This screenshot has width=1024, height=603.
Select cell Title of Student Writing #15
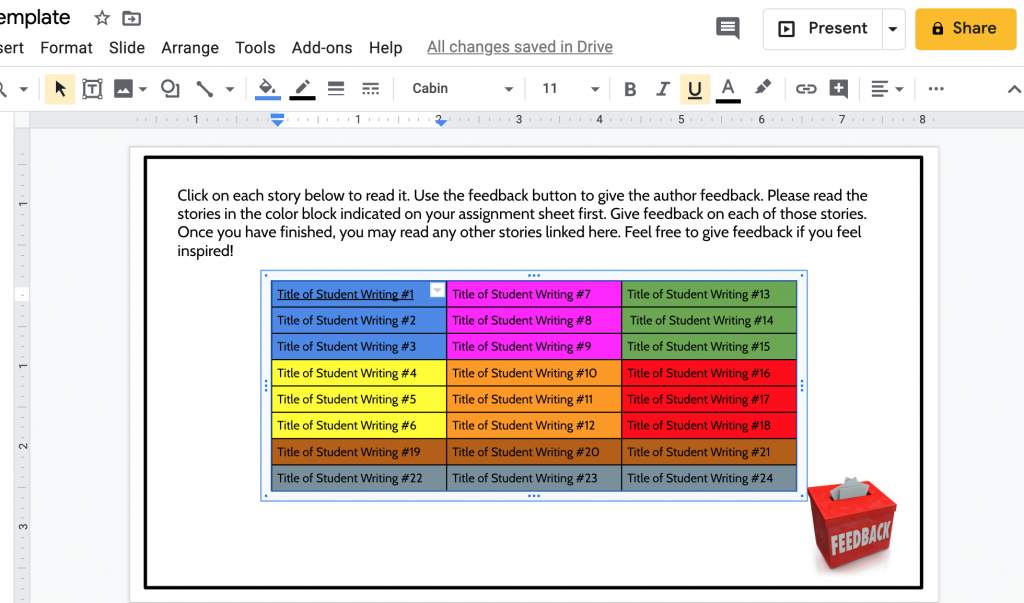[709, 346]
